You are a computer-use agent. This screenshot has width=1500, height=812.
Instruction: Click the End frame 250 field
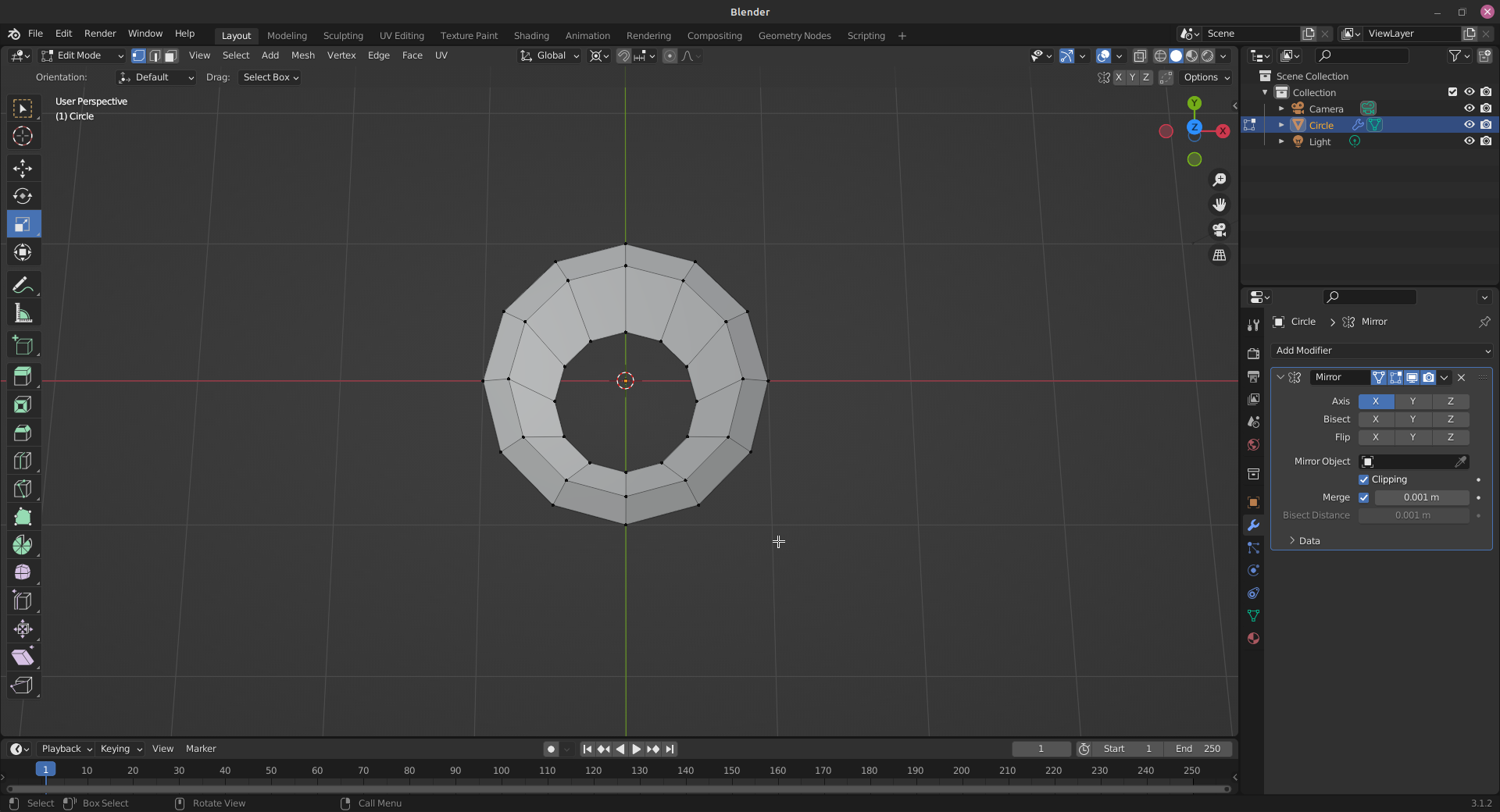click(x=1198, y=749)
